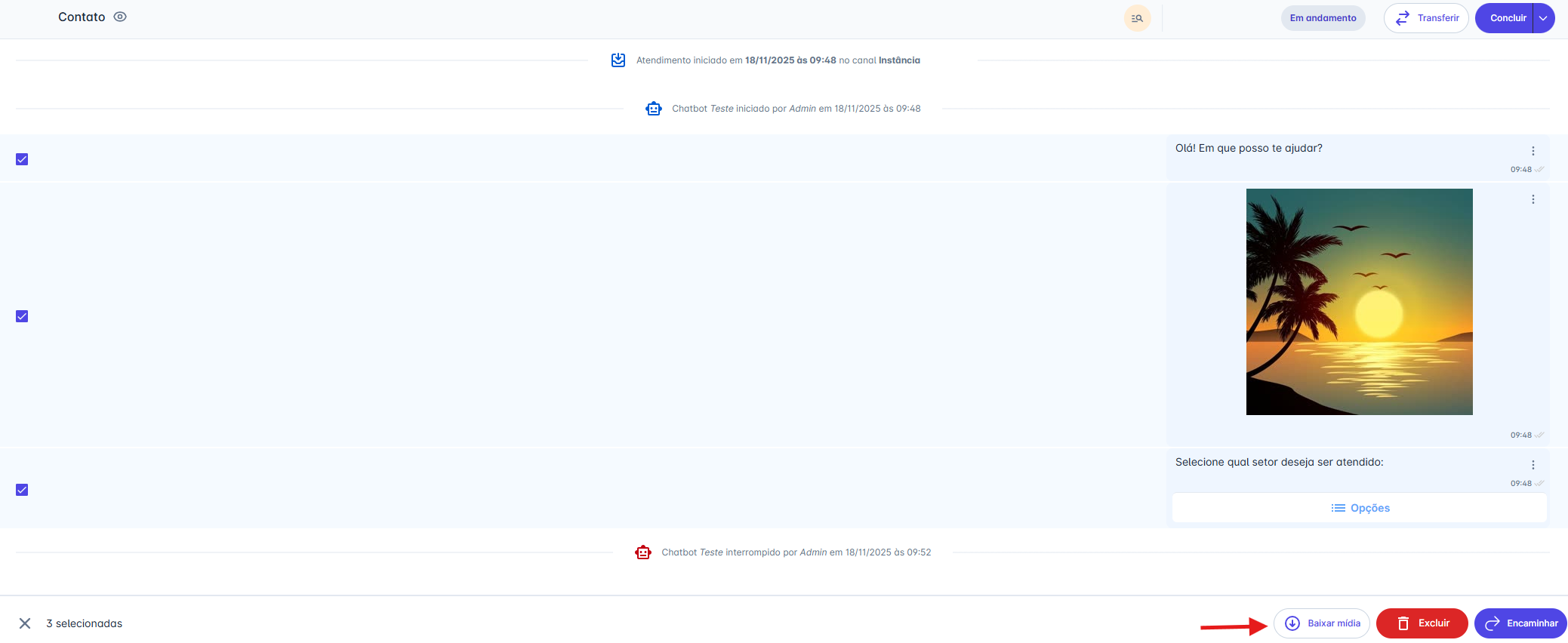Uncheck the checkbox for the sunset image message
This screenshot has width=1568, height=643.
pos(22,316)
